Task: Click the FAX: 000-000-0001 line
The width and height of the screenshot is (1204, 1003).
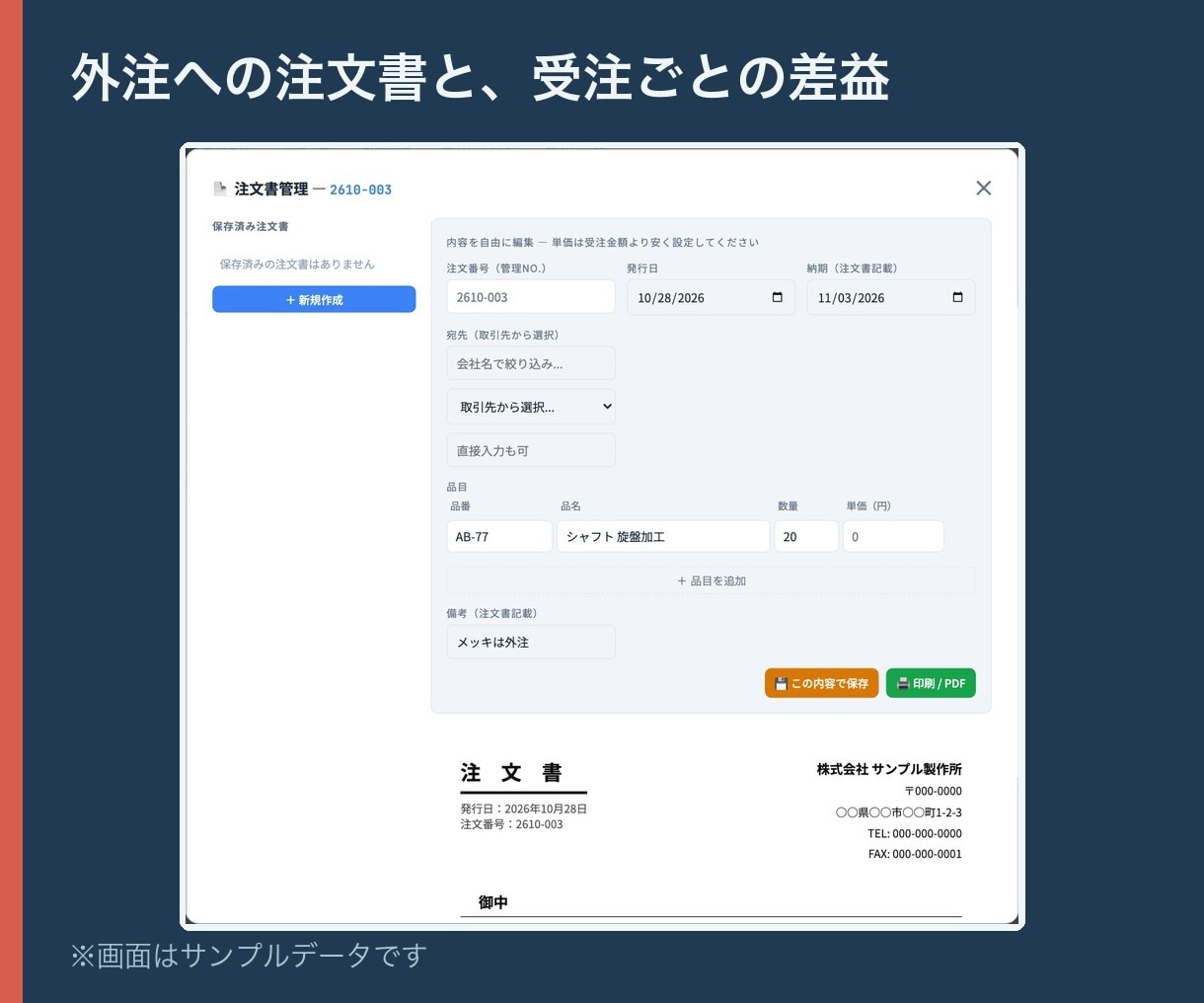Action: click(x=915, y=854)
